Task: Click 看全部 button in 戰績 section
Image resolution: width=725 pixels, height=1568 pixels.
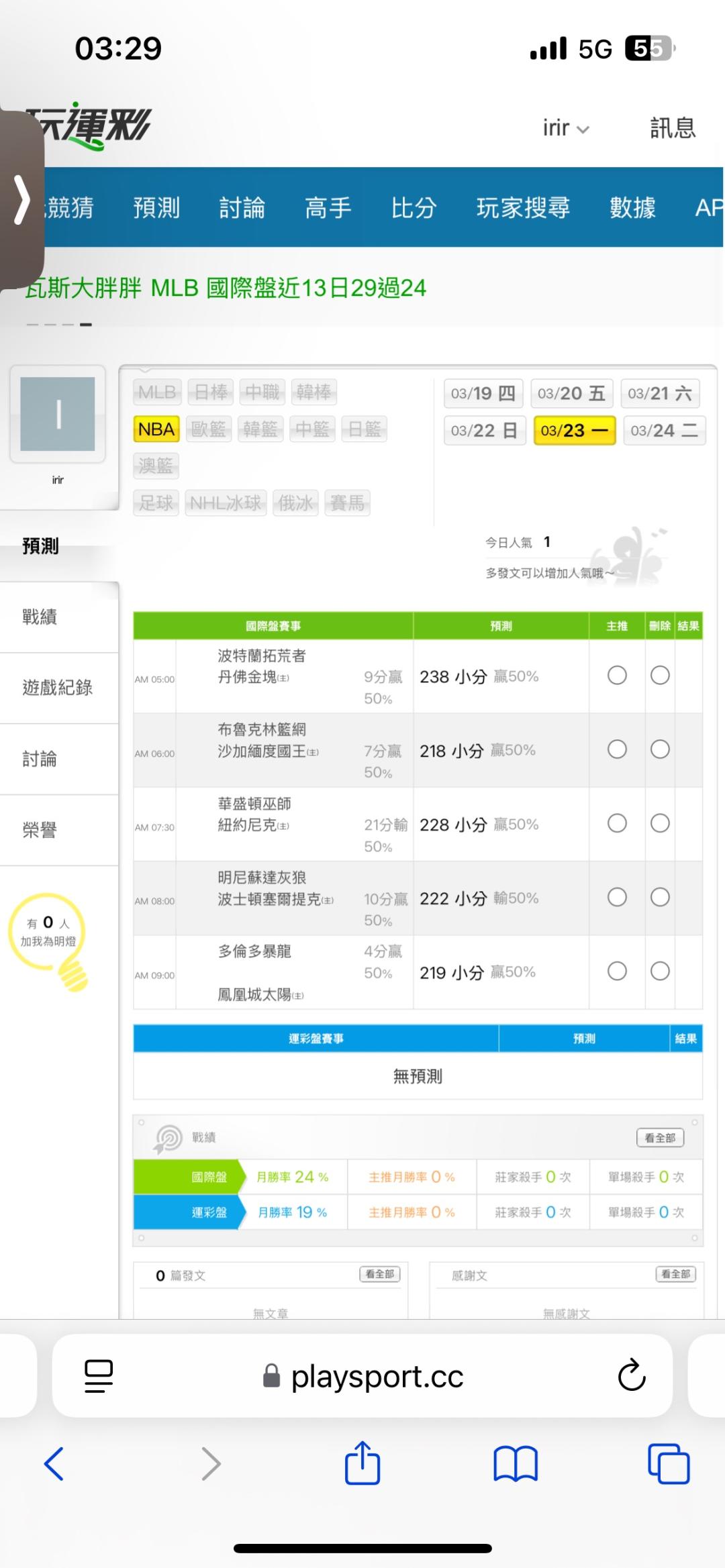Action: 660,1137
